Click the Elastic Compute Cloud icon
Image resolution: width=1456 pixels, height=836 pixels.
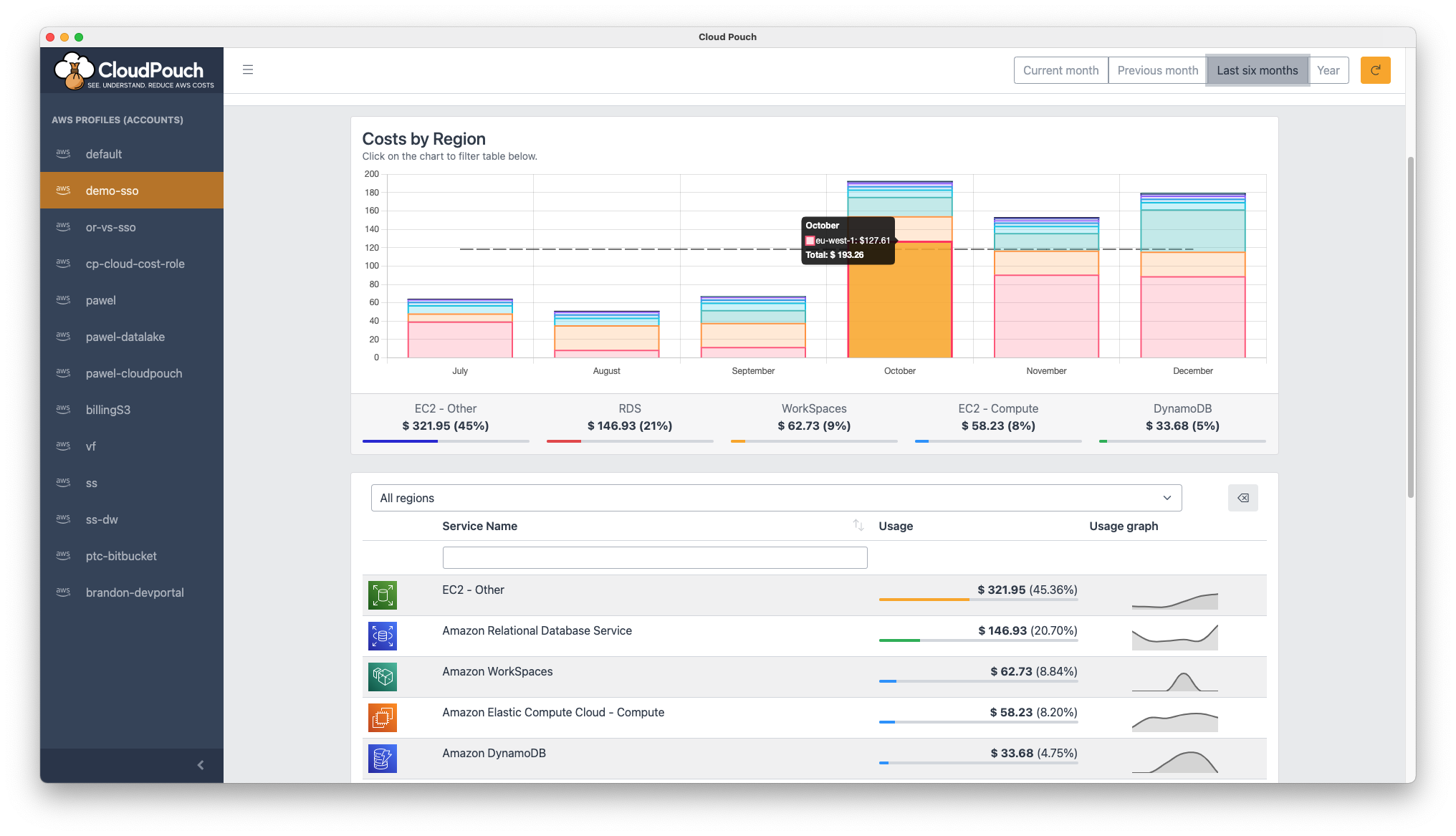pyautogui.click(x=383, y=718)
